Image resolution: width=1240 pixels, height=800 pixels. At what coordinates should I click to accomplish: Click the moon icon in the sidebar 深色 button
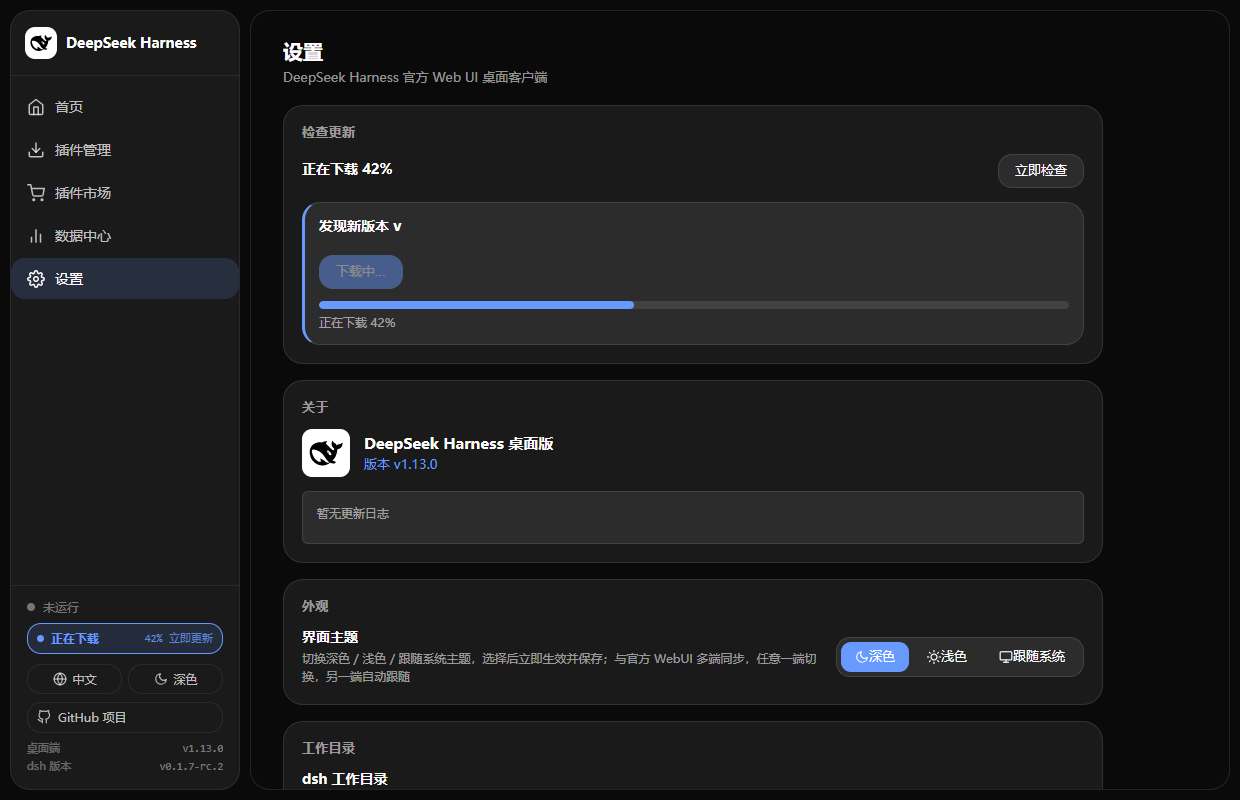pos(161,679)
